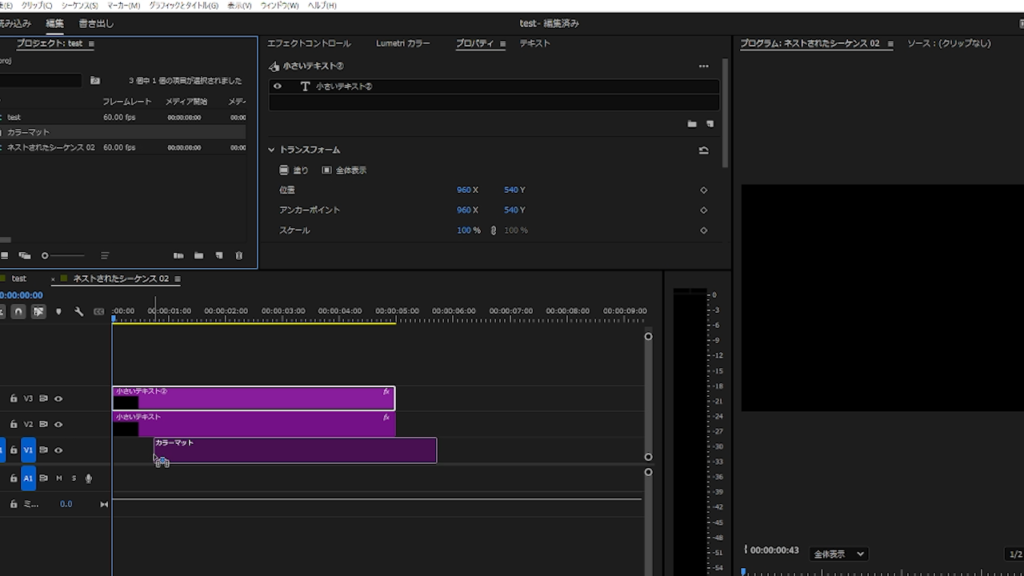The image size is (1024, 576).
Task: Reset transform settings icon
Action: [703, 150]
